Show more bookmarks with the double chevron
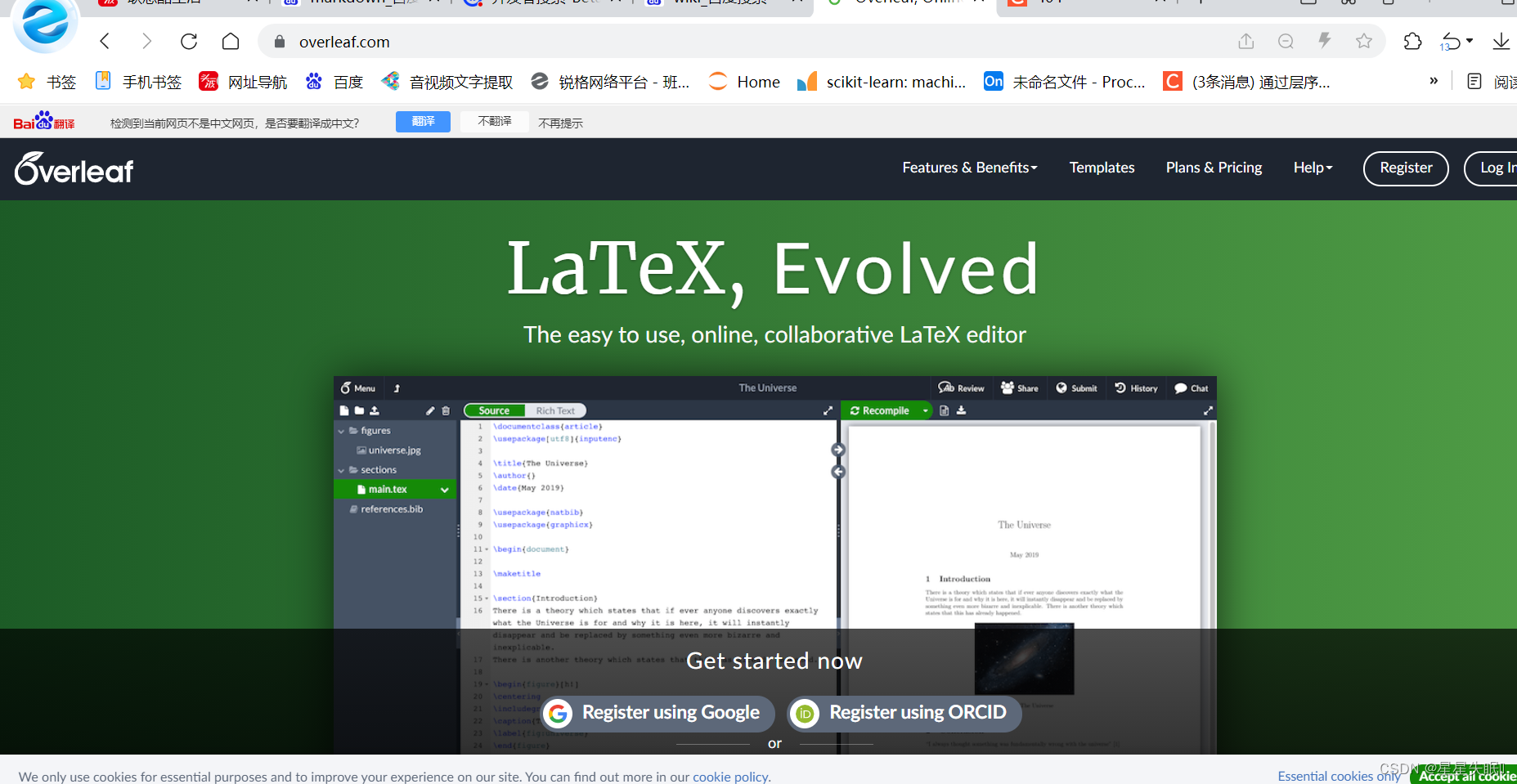 [x=1434, y=80]
